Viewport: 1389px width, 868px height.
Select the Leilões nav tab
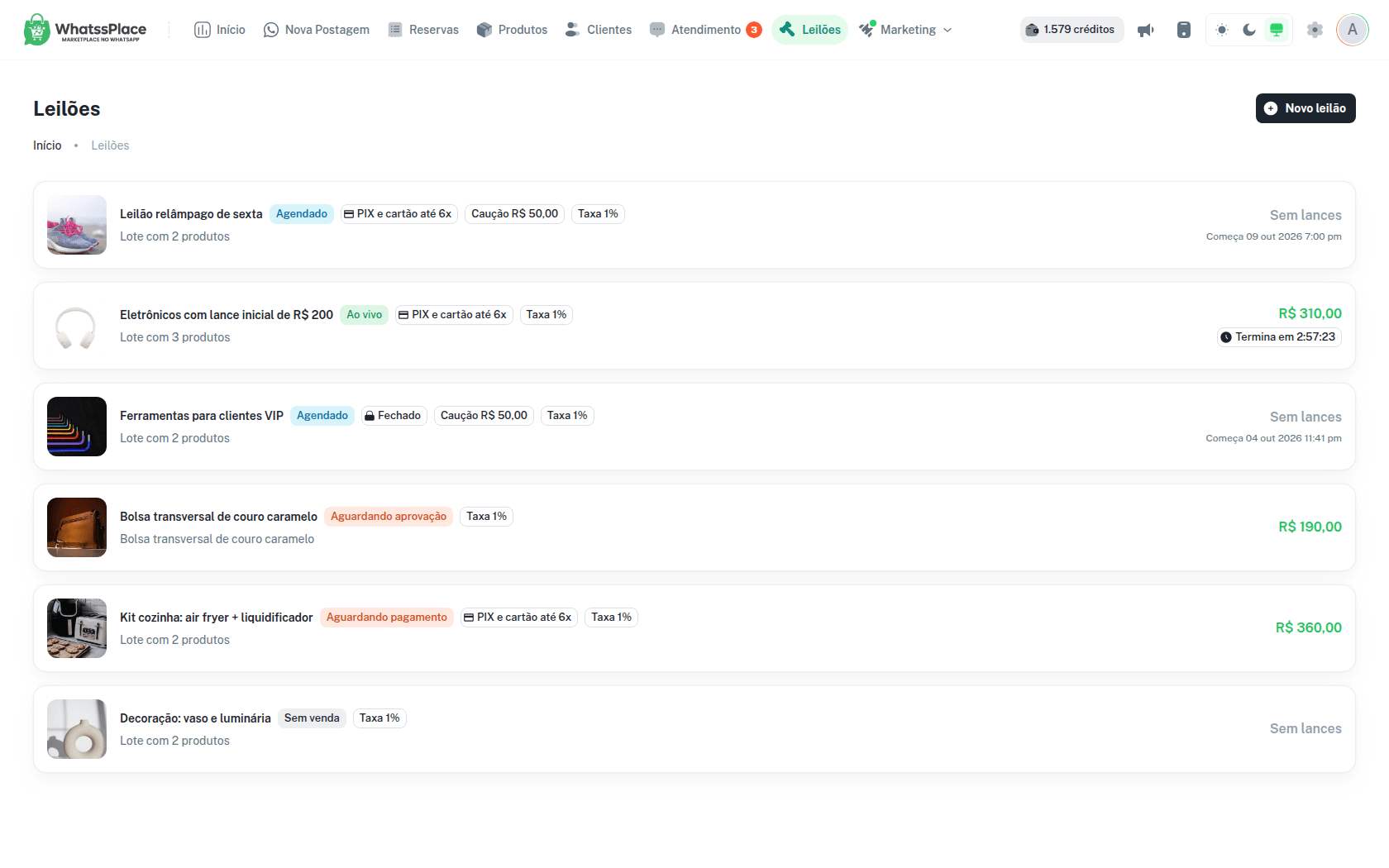810,30
